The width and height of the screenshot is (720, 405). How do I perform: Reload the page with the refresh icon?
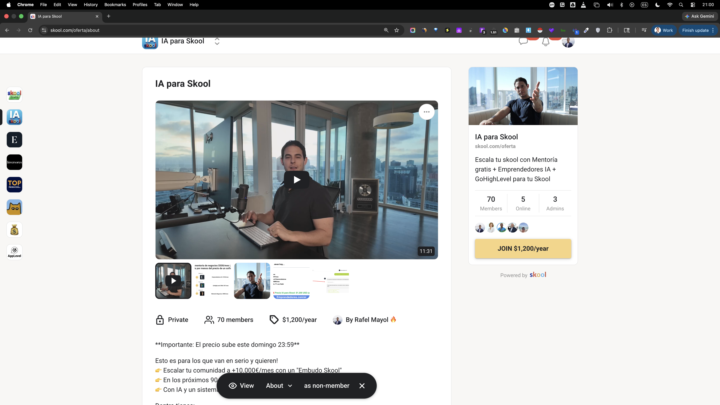tap(30, 30)
